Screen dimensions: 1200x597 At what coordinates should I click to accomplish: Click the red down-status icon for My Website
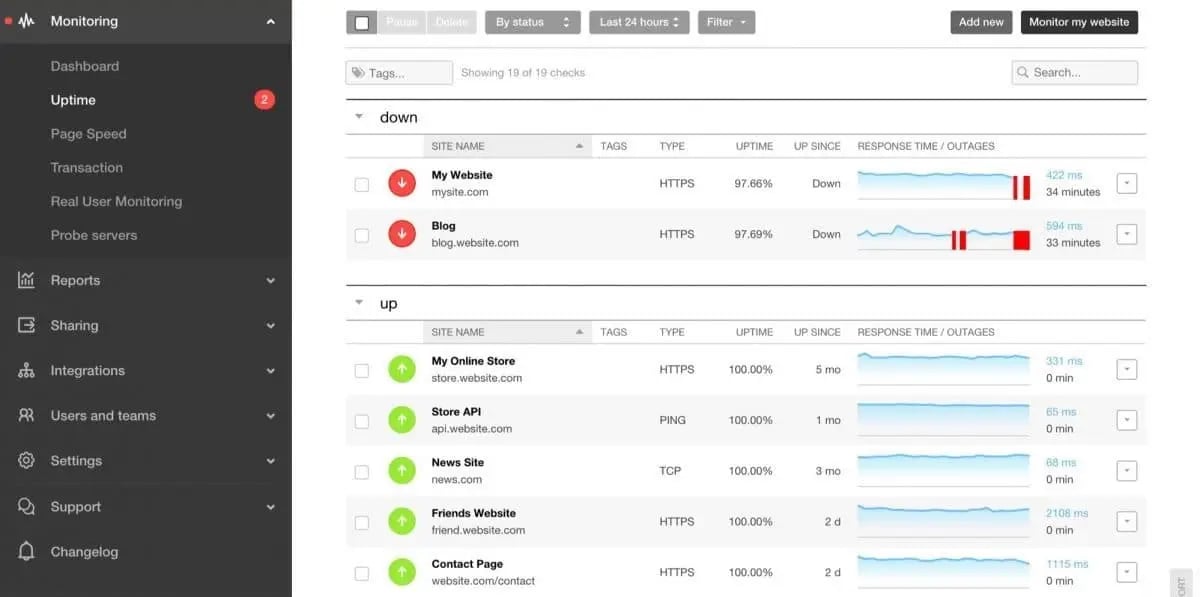[x=401, y=183]
